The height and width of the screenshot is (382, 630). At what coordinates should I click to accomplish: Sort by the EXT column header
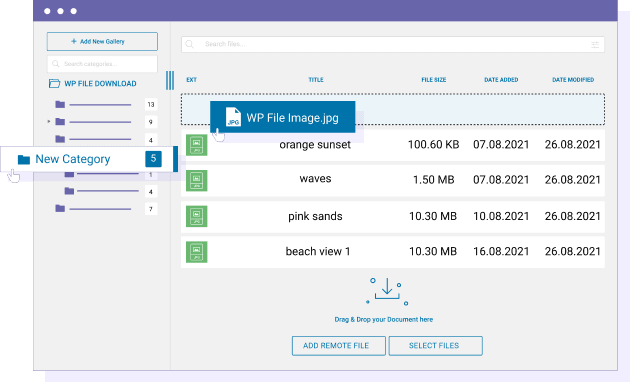click(191, 80)
